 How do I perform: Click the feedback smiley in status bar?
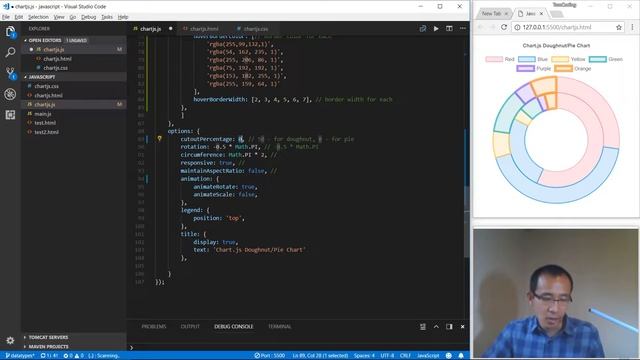[x=449, y=356]
